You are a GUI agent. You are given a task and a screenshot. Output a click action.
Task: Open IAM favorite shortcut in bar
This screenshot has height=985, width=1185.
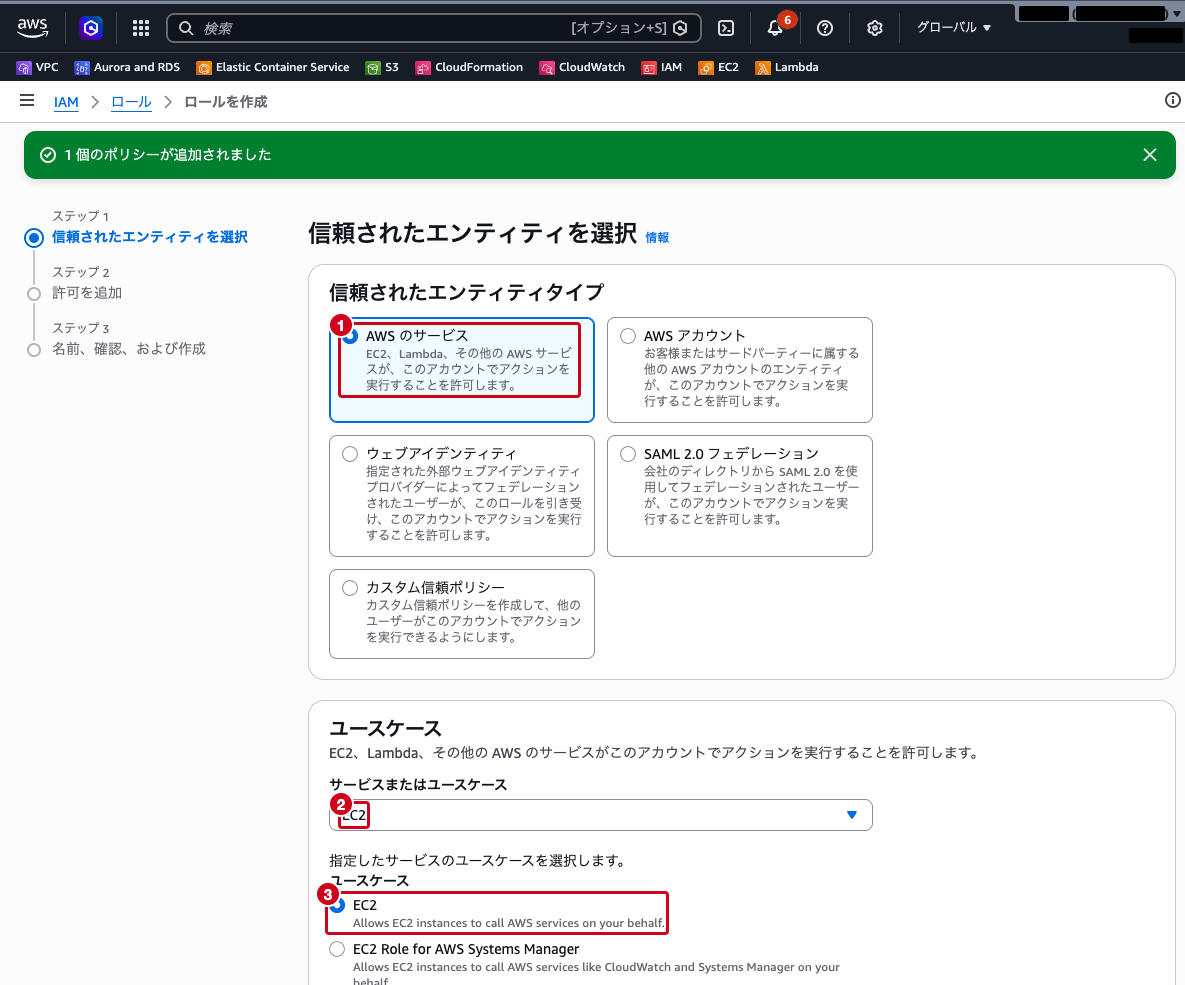661,67
